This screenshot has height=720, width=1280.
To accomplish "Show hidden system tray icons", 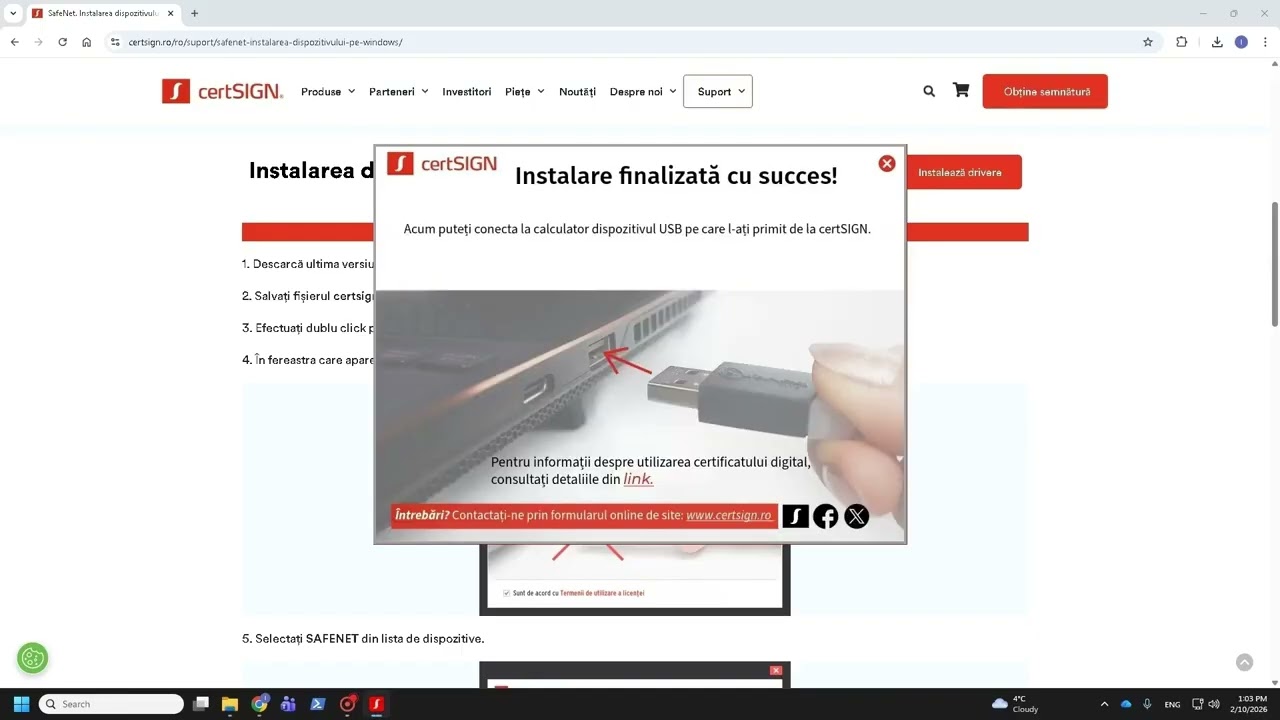I will coord(1104,704).
